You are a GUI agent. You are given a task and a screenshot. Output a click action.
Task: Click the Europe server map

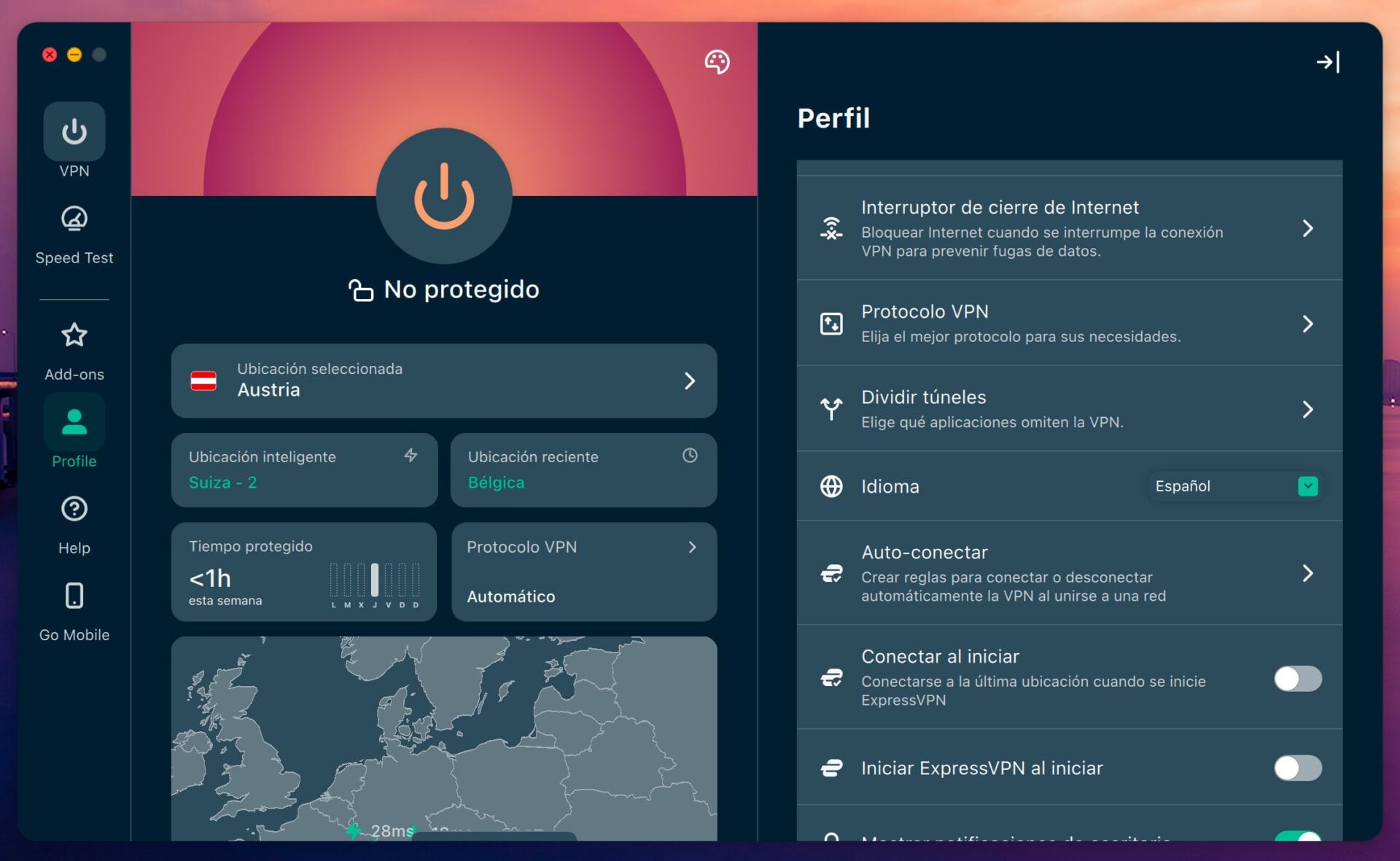pyautogui.click(x=444, y=739)
